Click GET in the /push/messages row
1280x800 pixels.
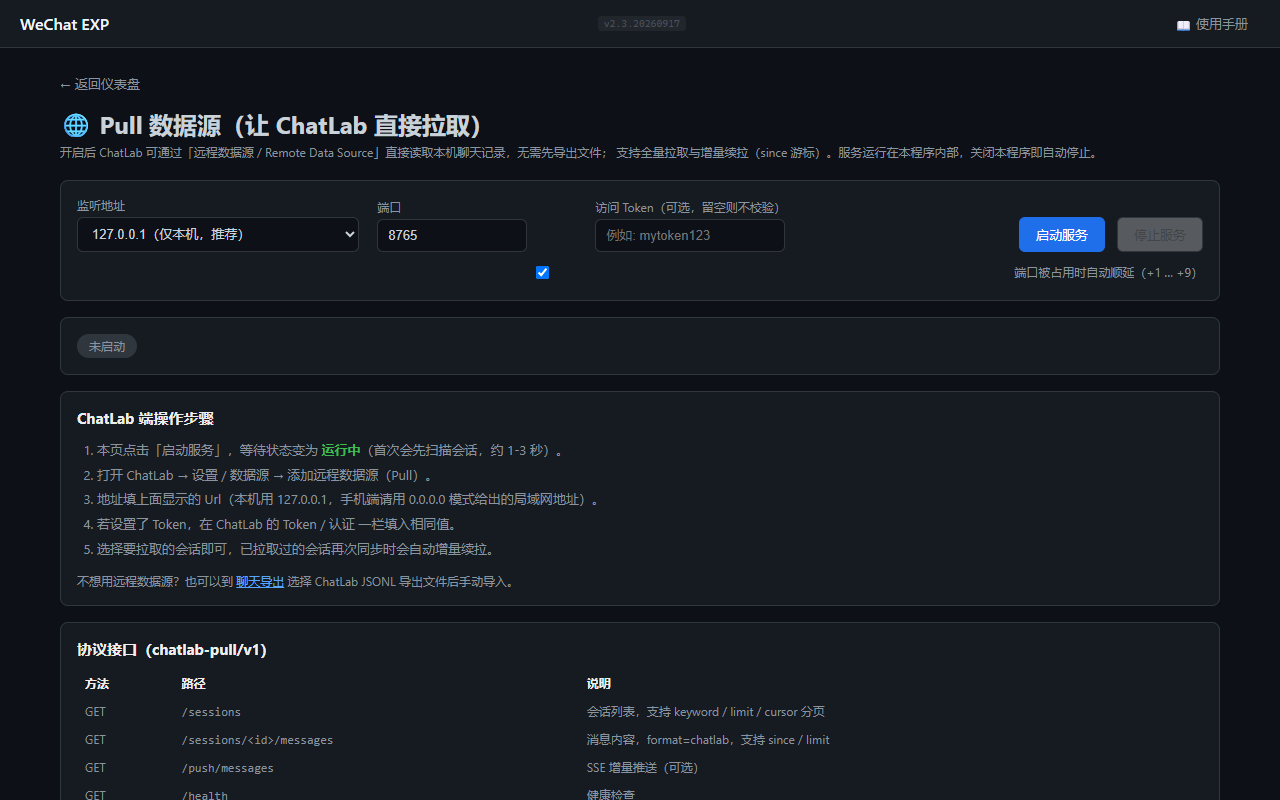tap(95, 768)
